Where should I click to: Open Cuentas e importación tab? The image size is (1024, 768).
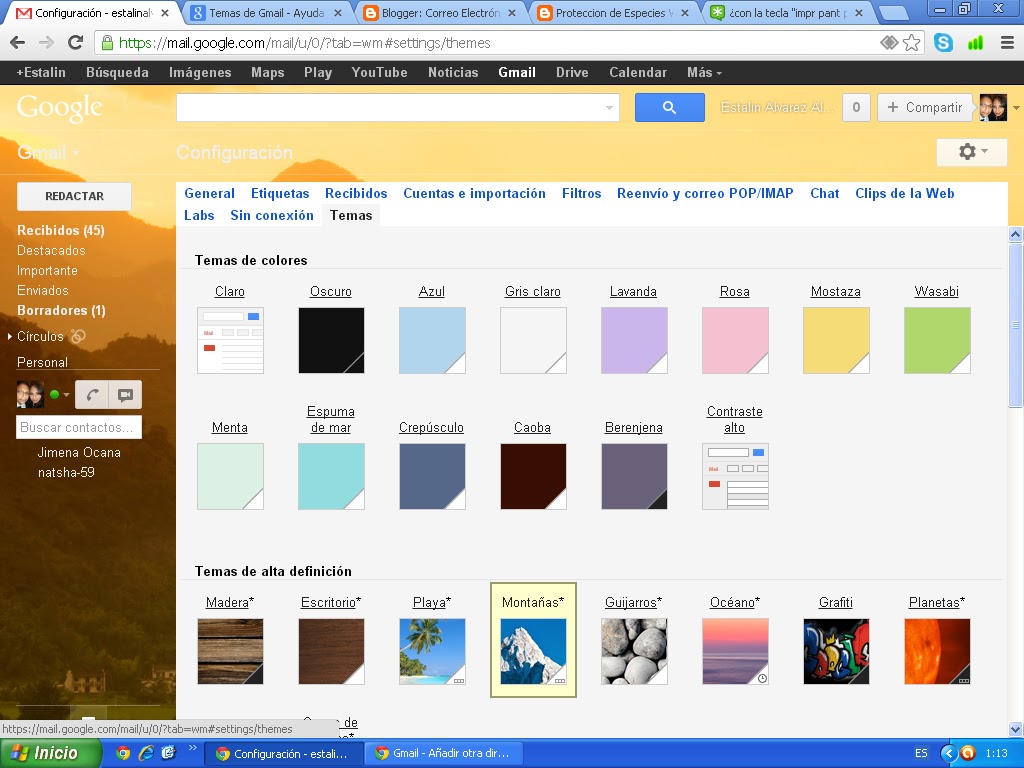click(x=474, y=193)
